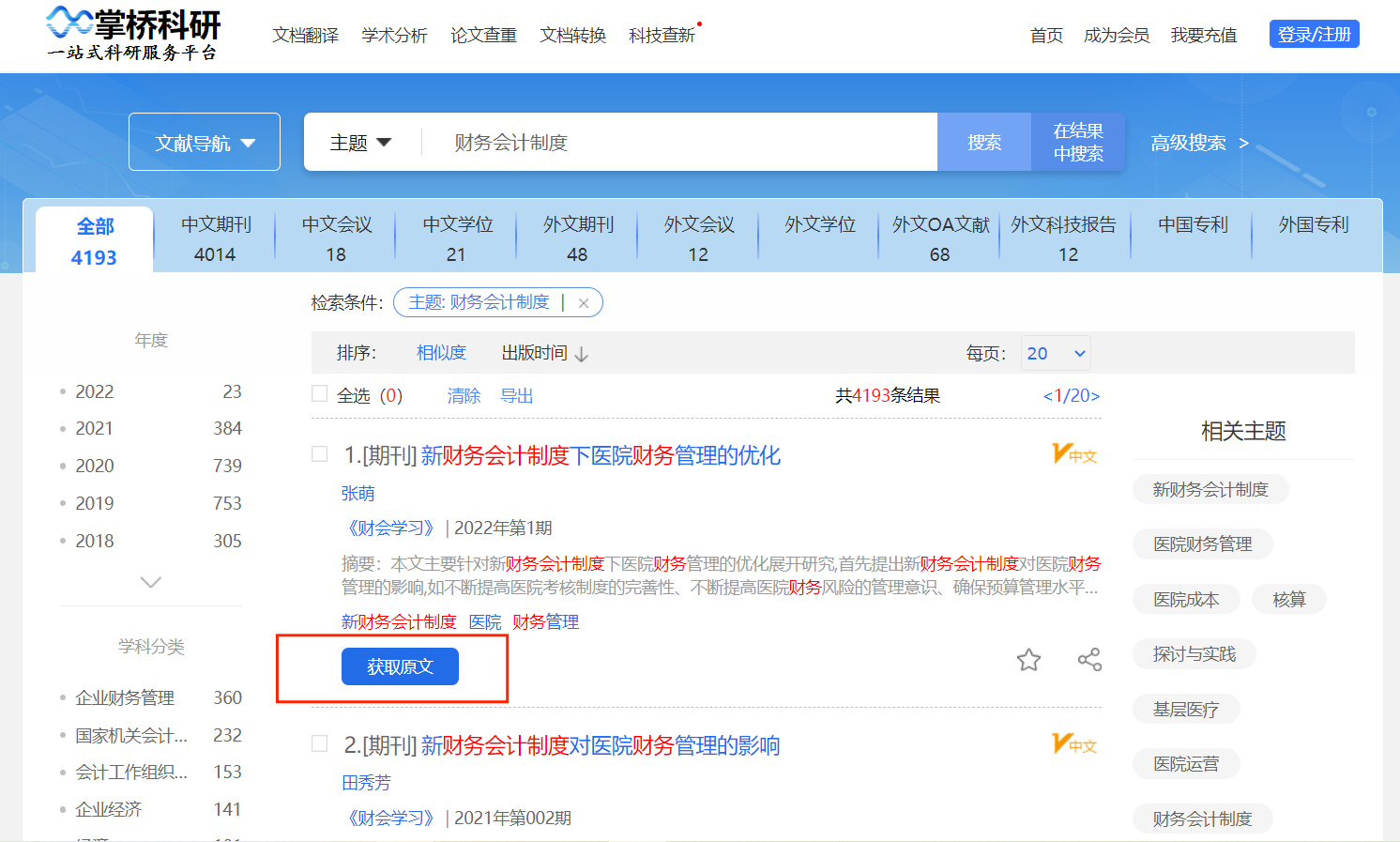Open the title of result 1, 新财务会计制度下医院财务管理的优化
Image resolution: width=1400 pixels, height=842 pixels.
click(601, 456)
